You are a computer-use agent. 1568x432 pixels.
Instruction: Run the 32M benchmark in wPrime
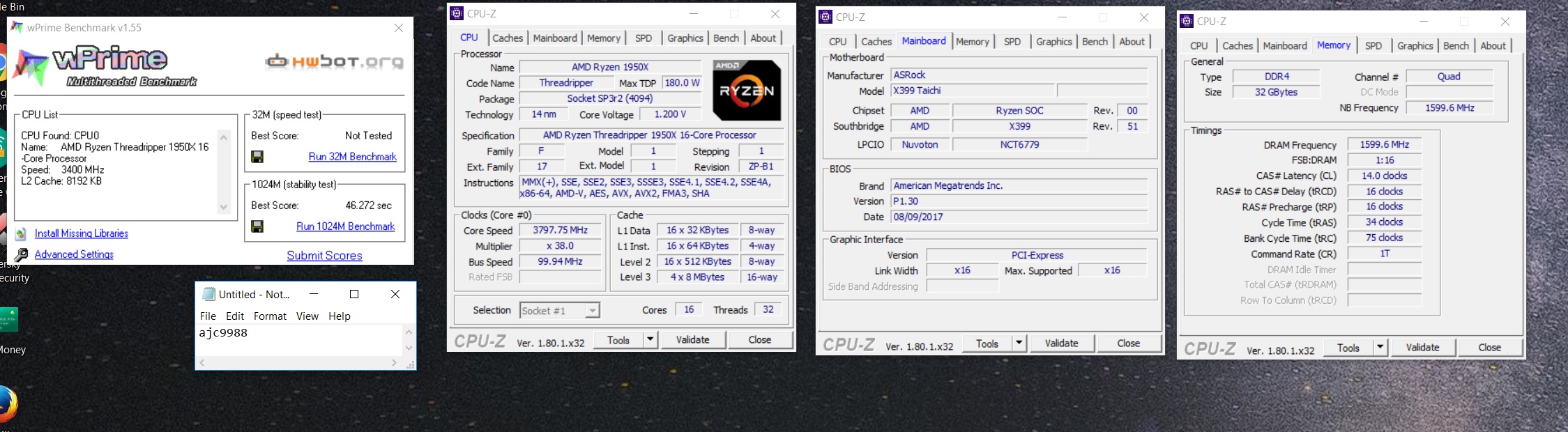point(352,157)
